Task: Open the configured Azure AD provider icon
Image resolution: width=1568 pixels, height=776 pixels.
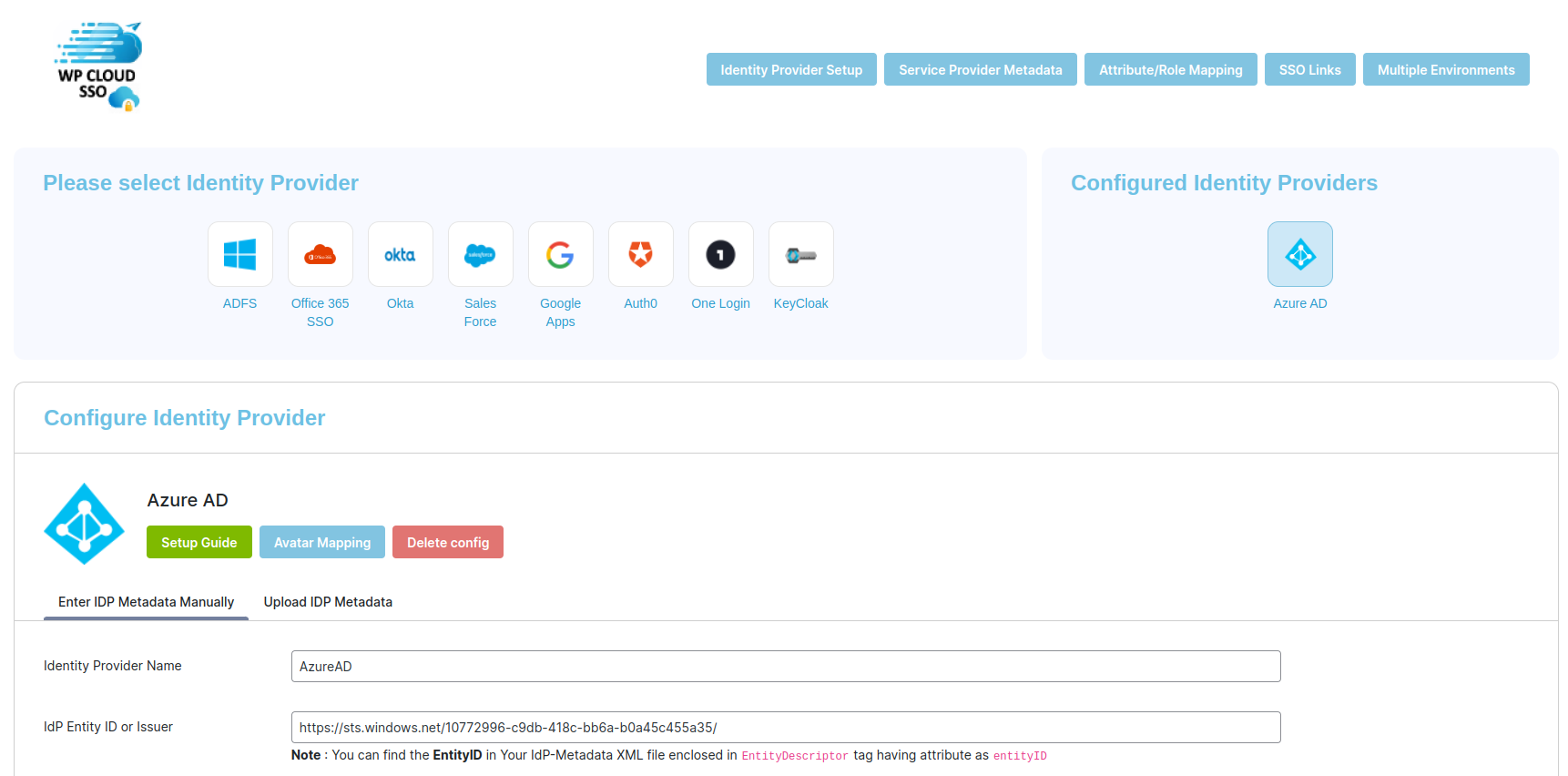Action: pyautogui.click(x=1300, y=254)
